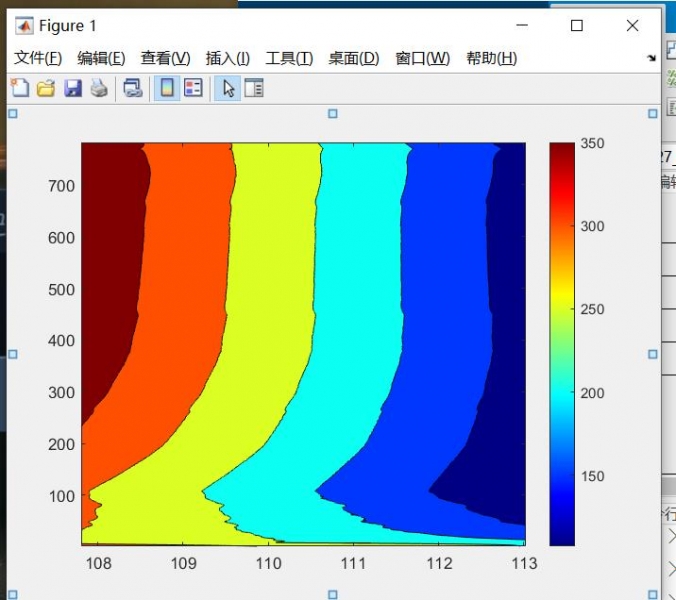Toggle the Insert Colorbar toolbar button

pos(166,88)
